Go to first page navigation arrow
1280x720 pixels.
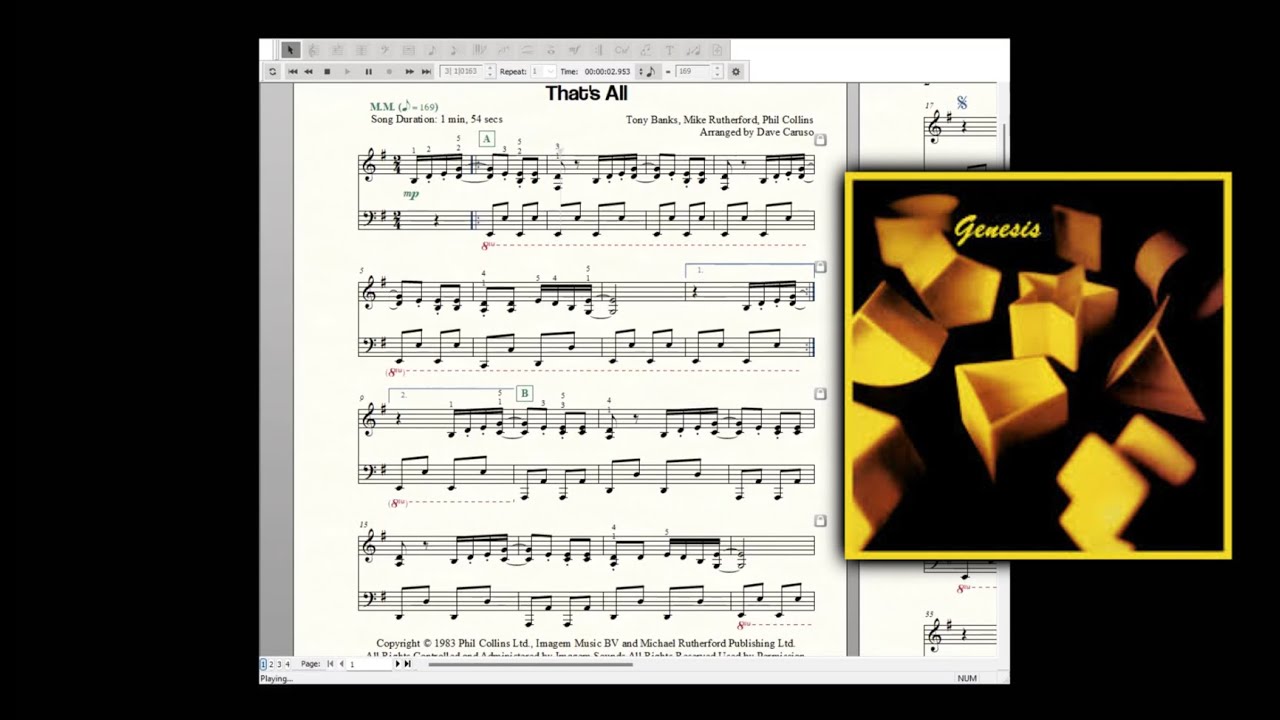point(331,664)
